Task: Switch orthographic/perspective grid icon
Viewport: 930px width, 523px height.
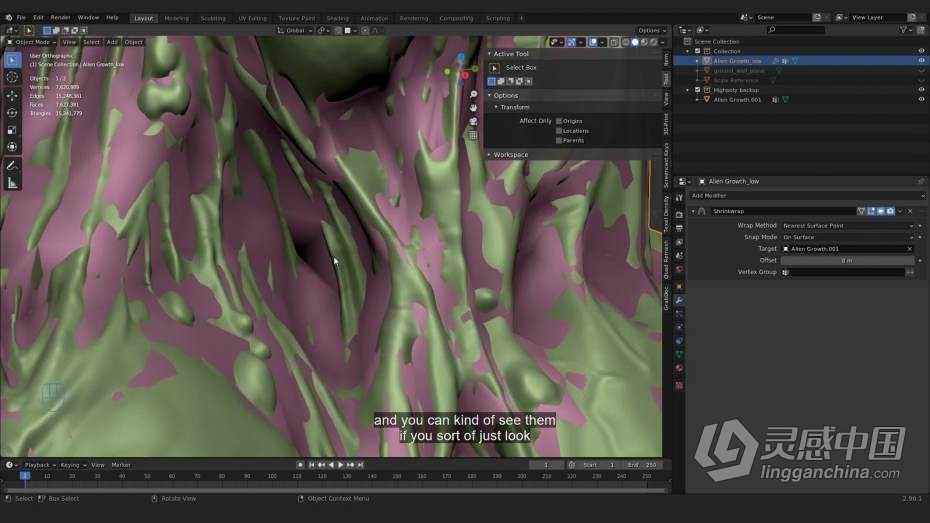Action: click(x=473, y=135)
